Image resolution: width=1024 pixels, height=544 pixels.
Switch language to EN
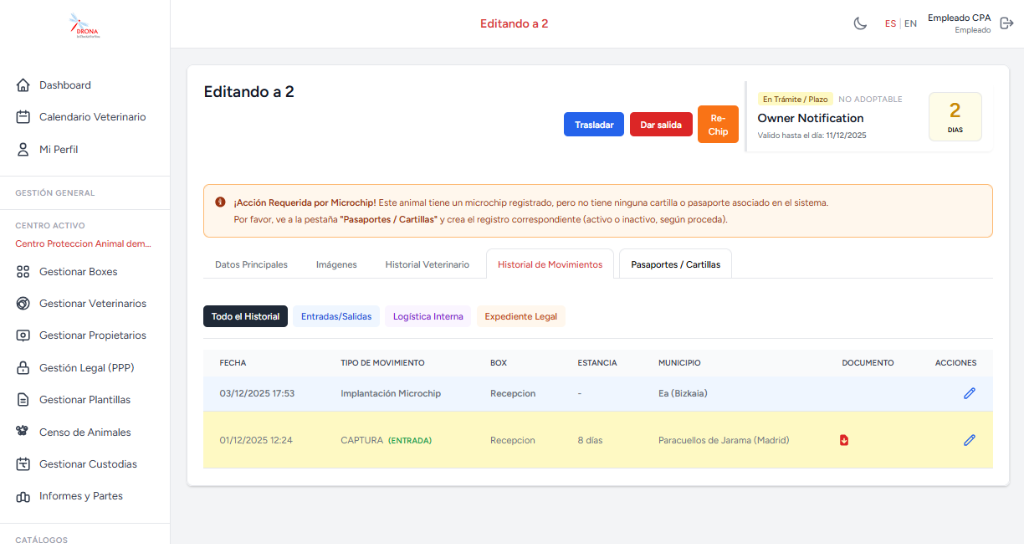point(910,24)
